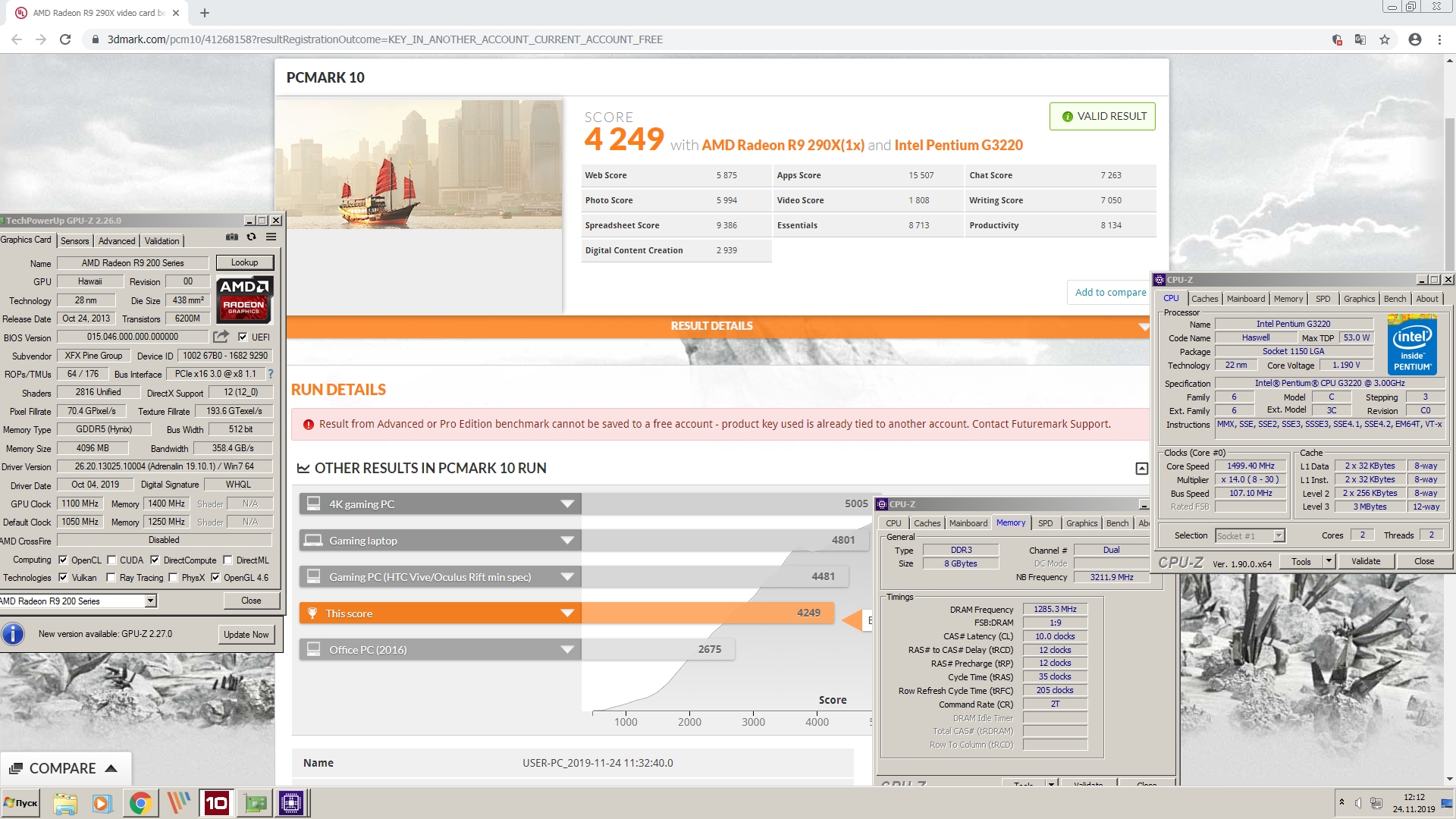Toggle the OpenCL checkbox
1456x819 pixels.
63,560
